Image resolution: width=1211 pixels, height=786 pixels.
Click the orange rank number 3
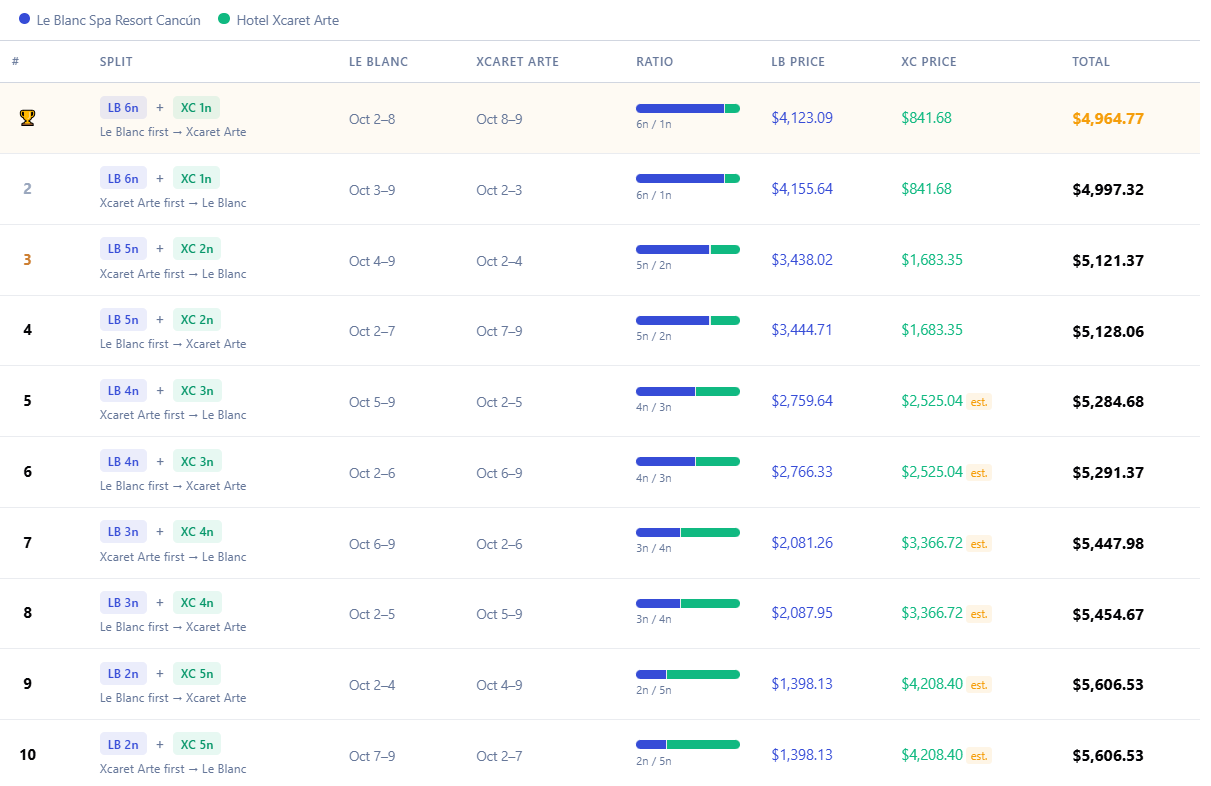(27, 260)
